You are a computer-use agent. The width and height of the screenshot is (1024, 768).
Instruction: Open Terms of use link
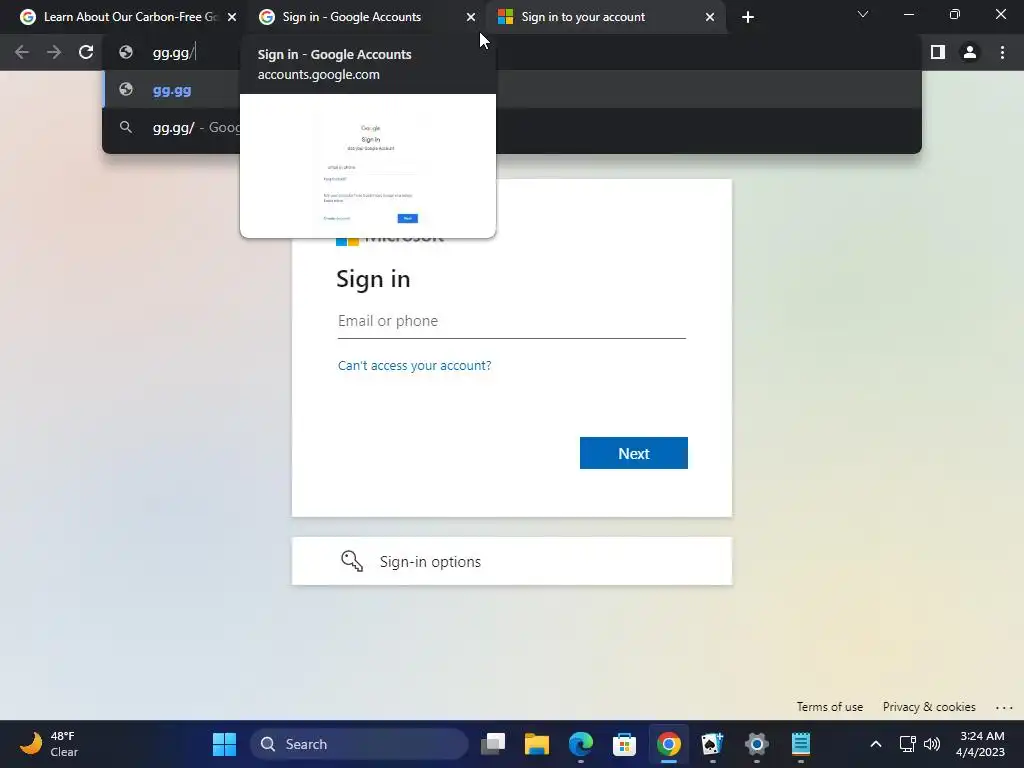829,707
